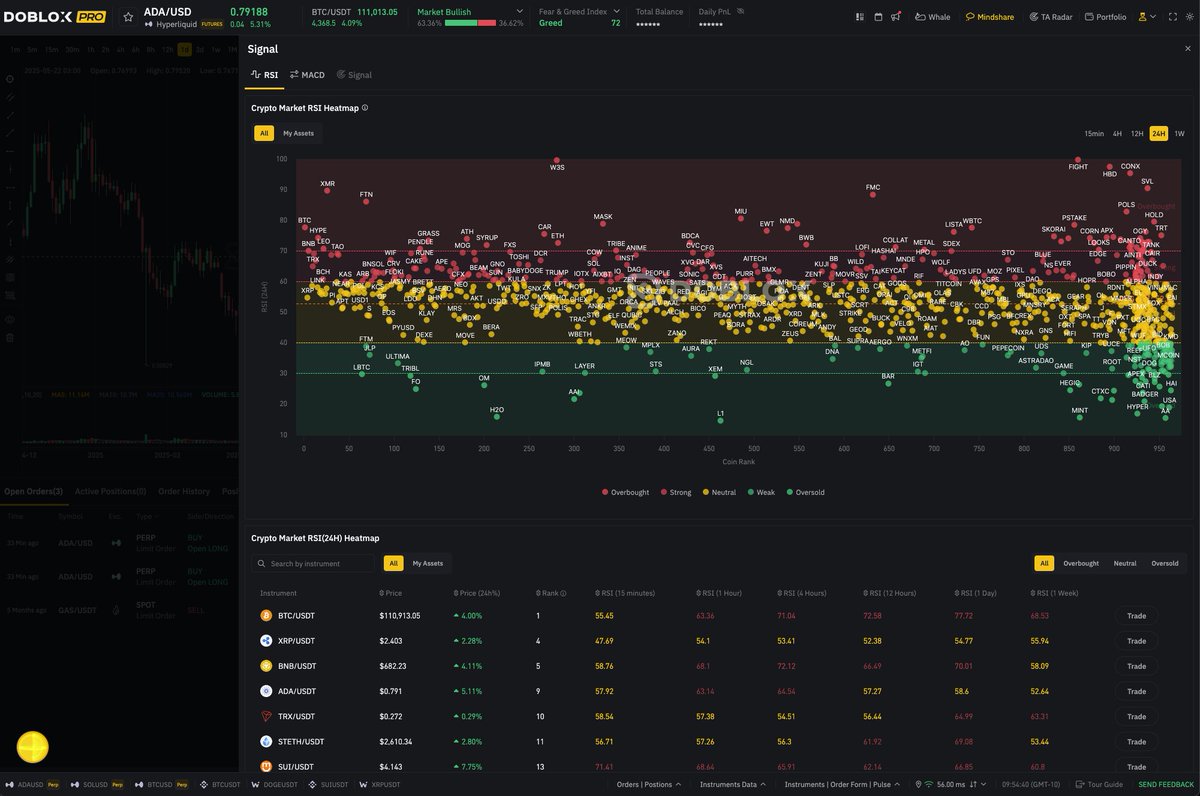Open the Portfolio page
Viewport: 1200px width, 796px height.
pos(1104,17)
